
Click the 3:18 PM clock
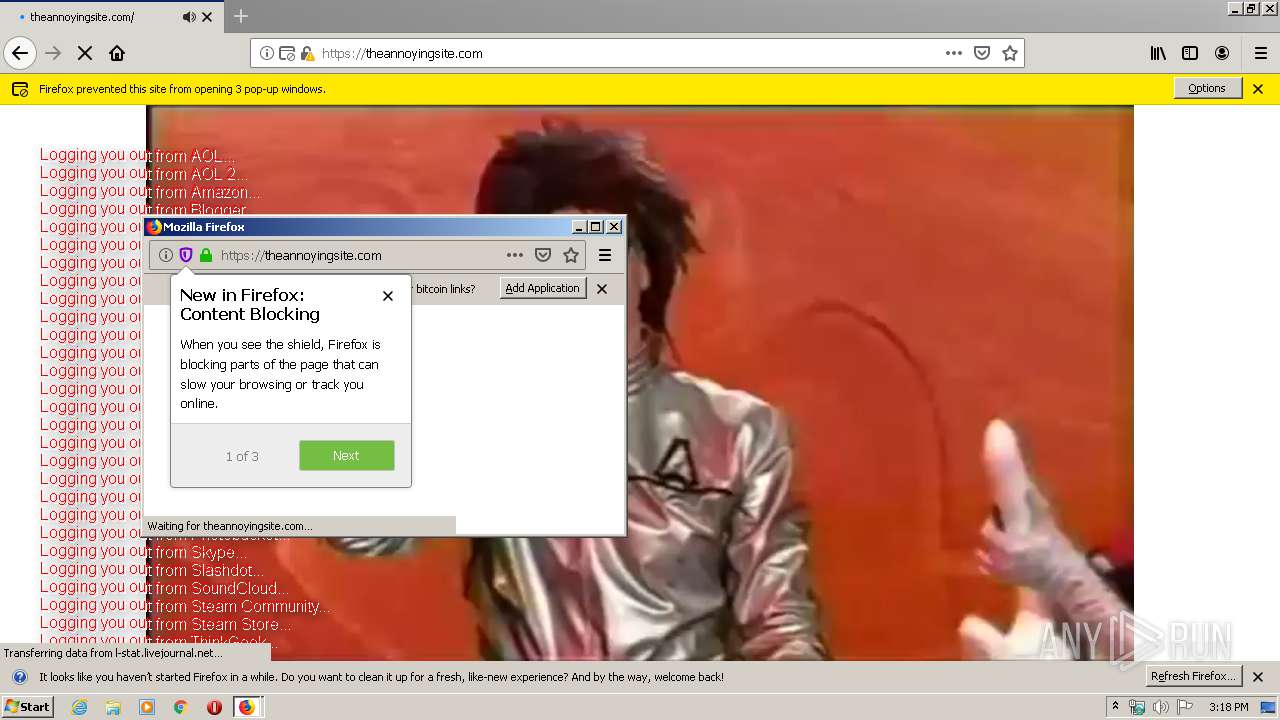click(x=1228, y=707)
